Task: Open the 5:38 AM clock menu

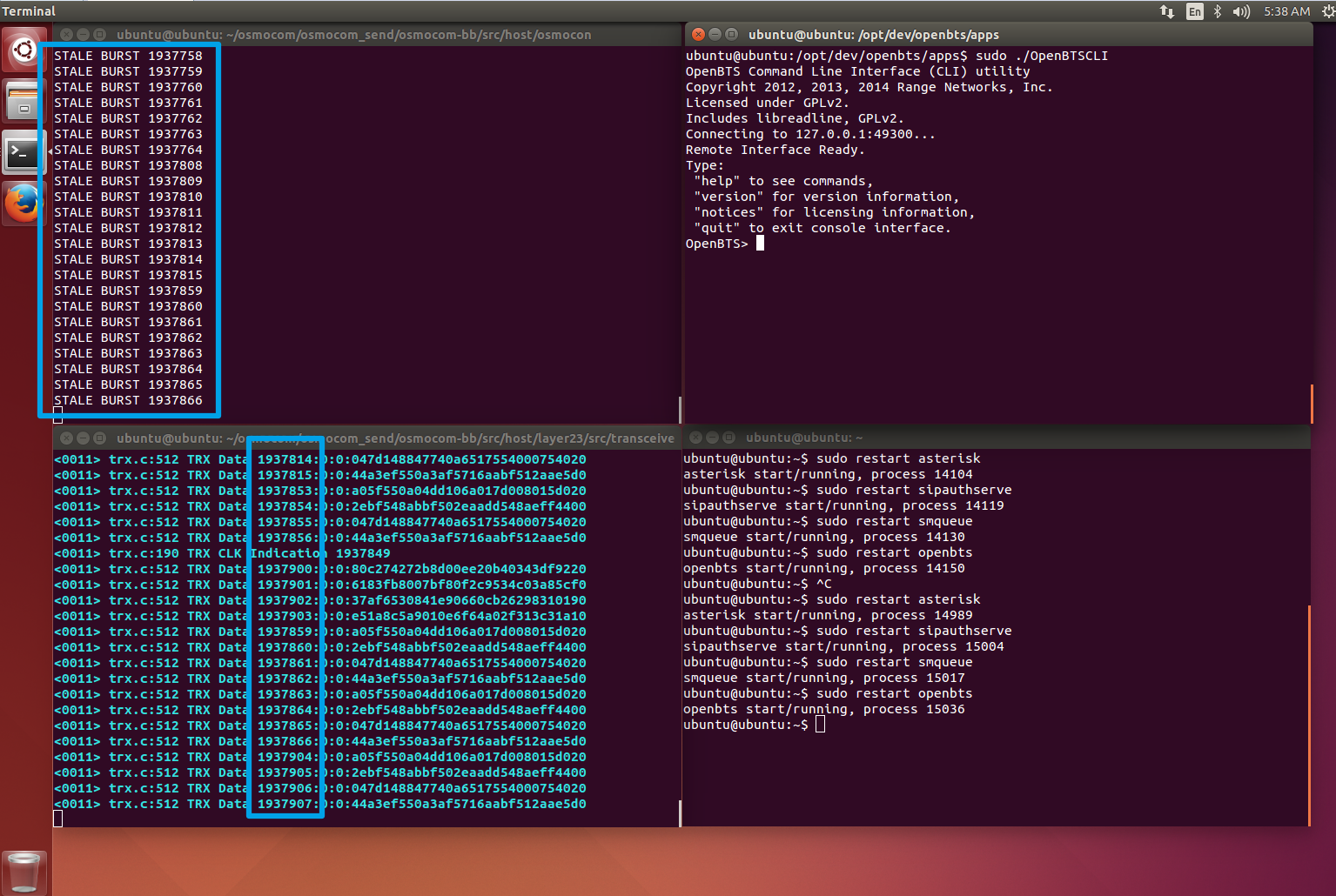Action: (x=1286, y=11)
